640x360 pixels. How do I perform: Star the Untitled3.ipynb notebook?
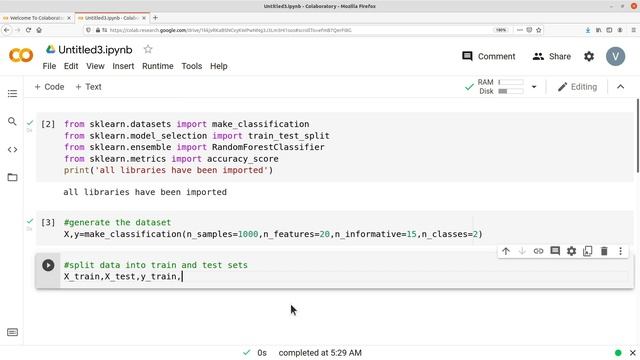tap(148, 49)
